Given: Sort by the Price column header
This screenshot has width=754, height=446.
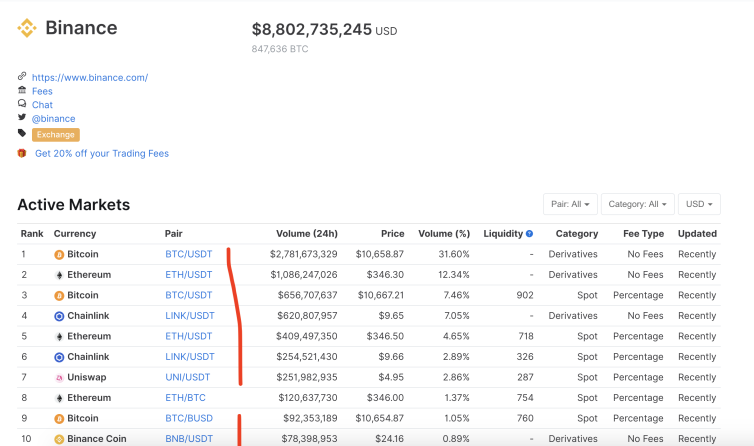Looking at the screenshot, I should [392, 233].
